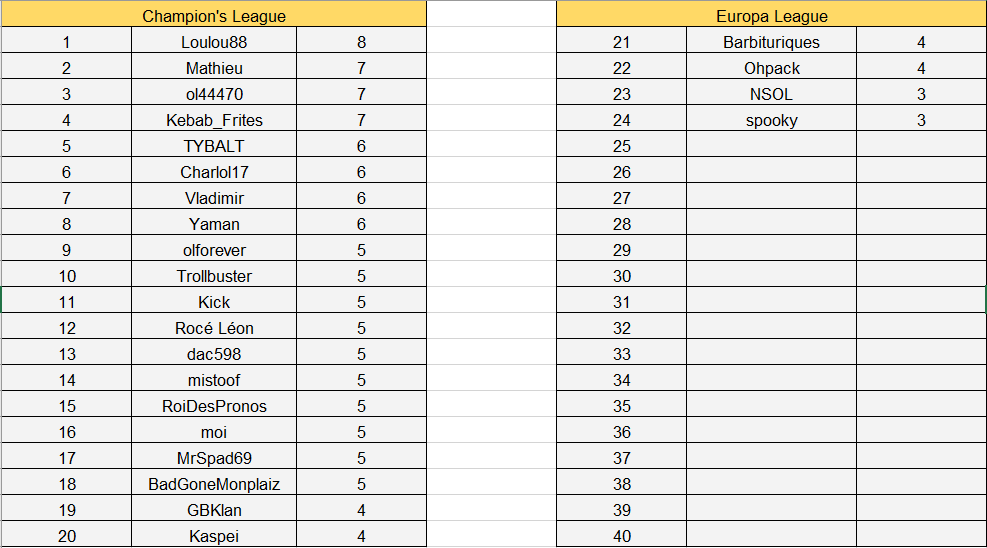The height and width of the screenshot is (548, 987).
Task: Click the Barbituriques cell
Action: pyautogui.click(x=771, y=42)
